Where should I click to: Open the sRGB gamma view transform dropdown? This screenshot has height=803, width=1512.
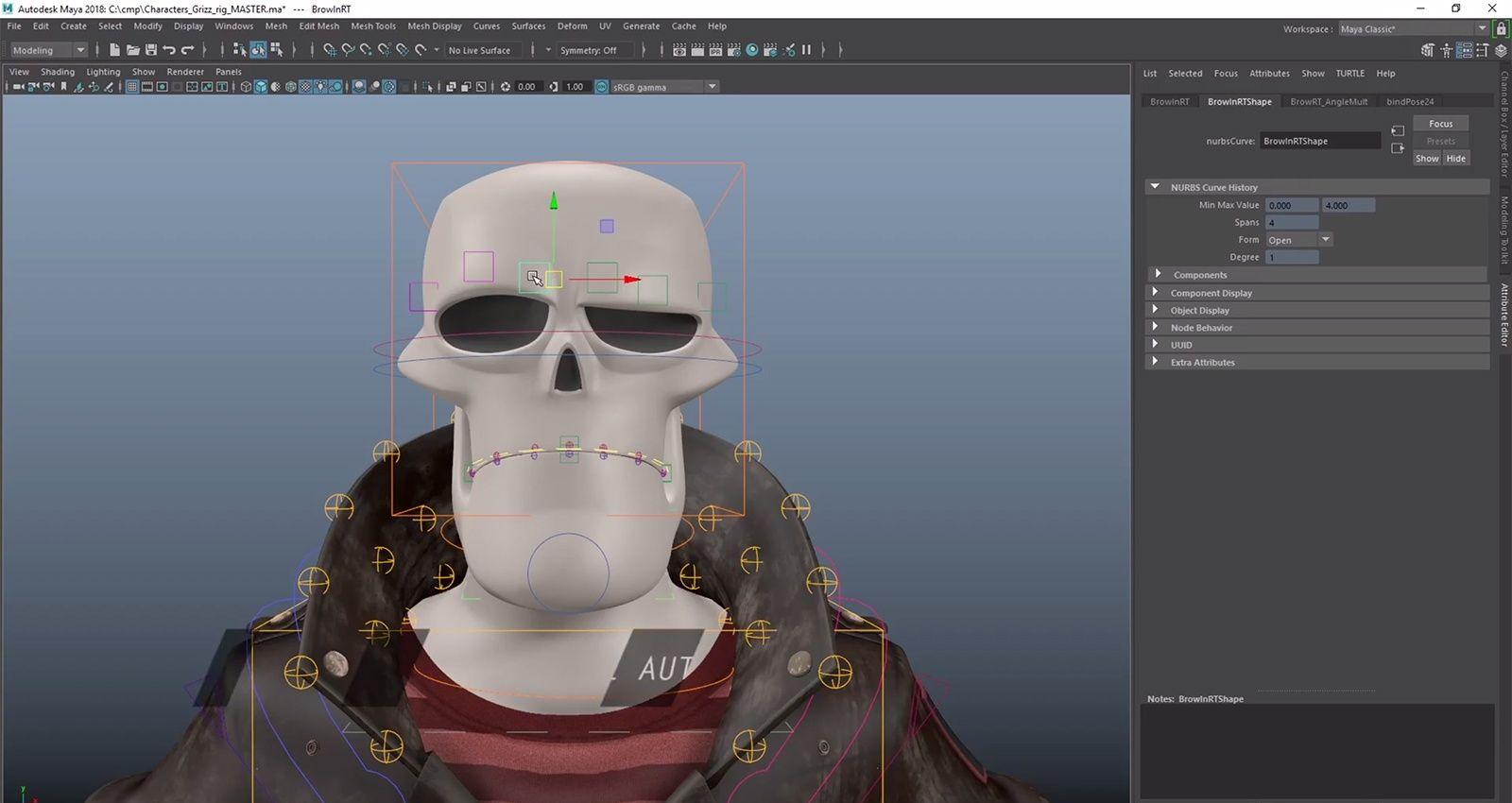pyautogui.click(x=665, y=87)
